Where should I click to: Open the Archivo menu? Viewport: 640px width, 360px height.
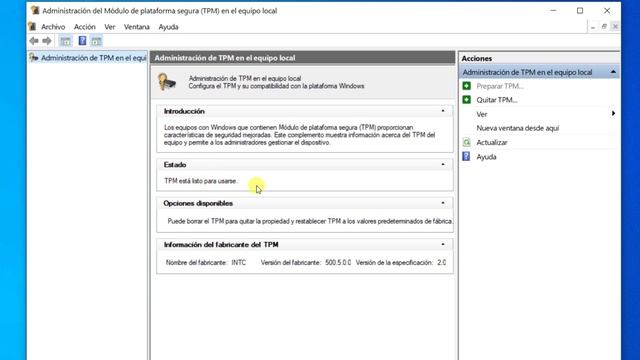point(53,27)
